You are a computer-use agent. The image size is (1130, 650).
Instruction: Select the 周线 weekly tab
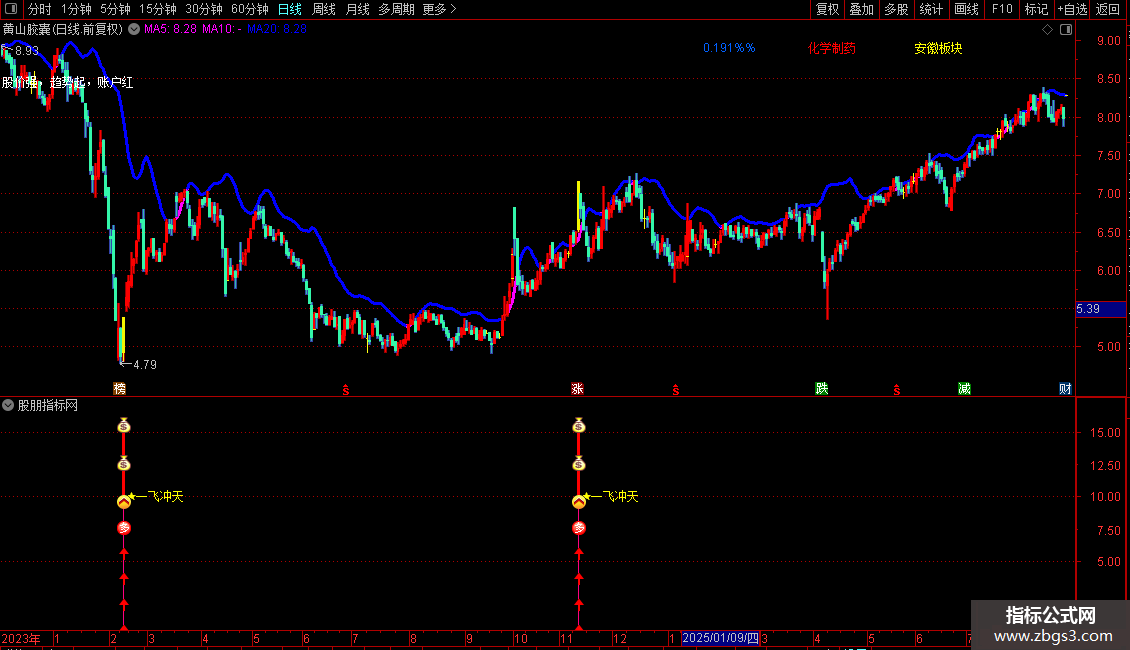(324, 9)
